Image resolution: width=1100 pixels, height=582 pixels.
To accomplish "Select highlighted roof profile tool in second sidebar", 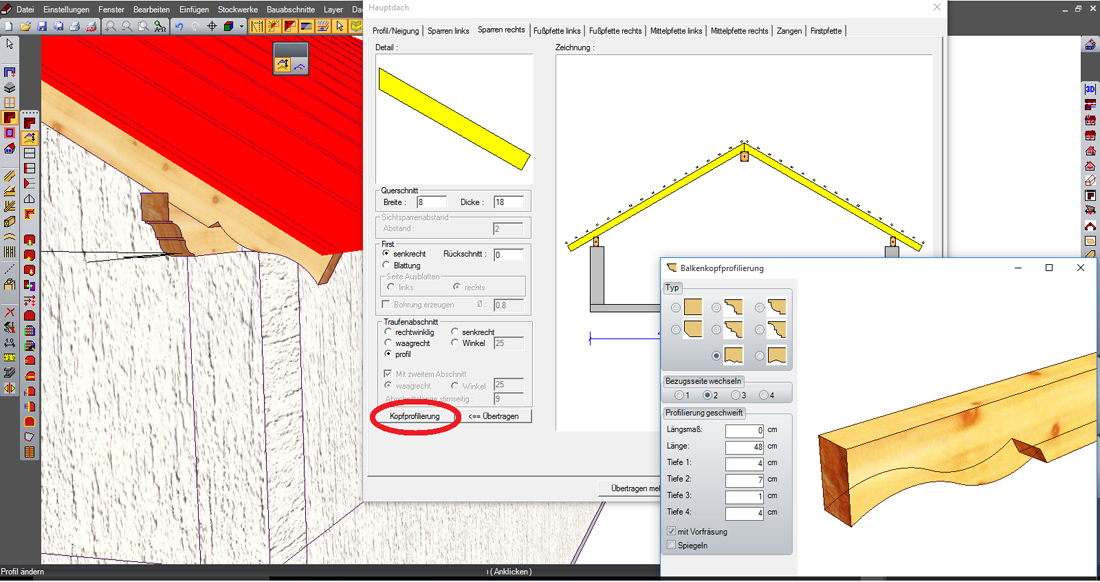I will pyautogui.click(x=29, y=137).
